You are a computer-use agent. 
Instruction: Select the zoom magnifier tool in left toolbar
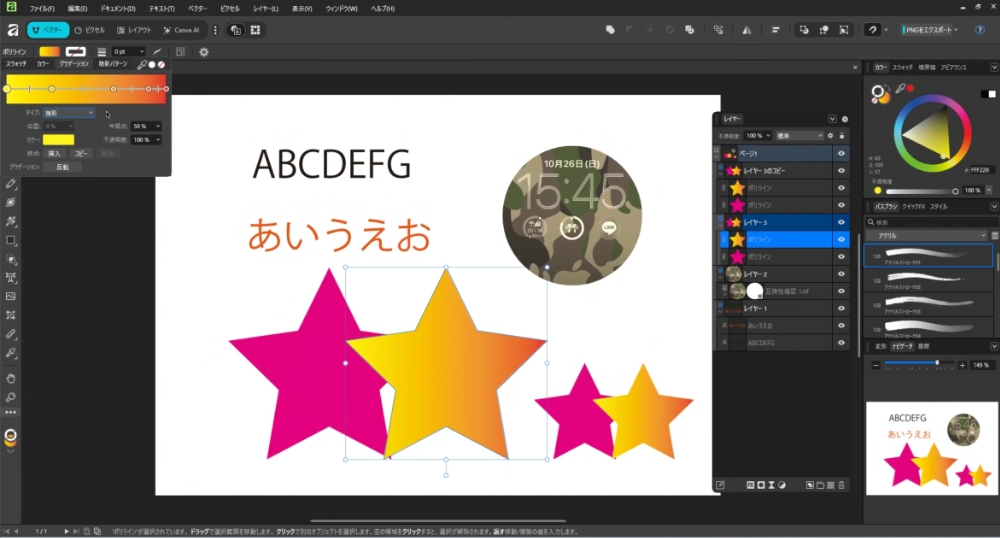11,396
